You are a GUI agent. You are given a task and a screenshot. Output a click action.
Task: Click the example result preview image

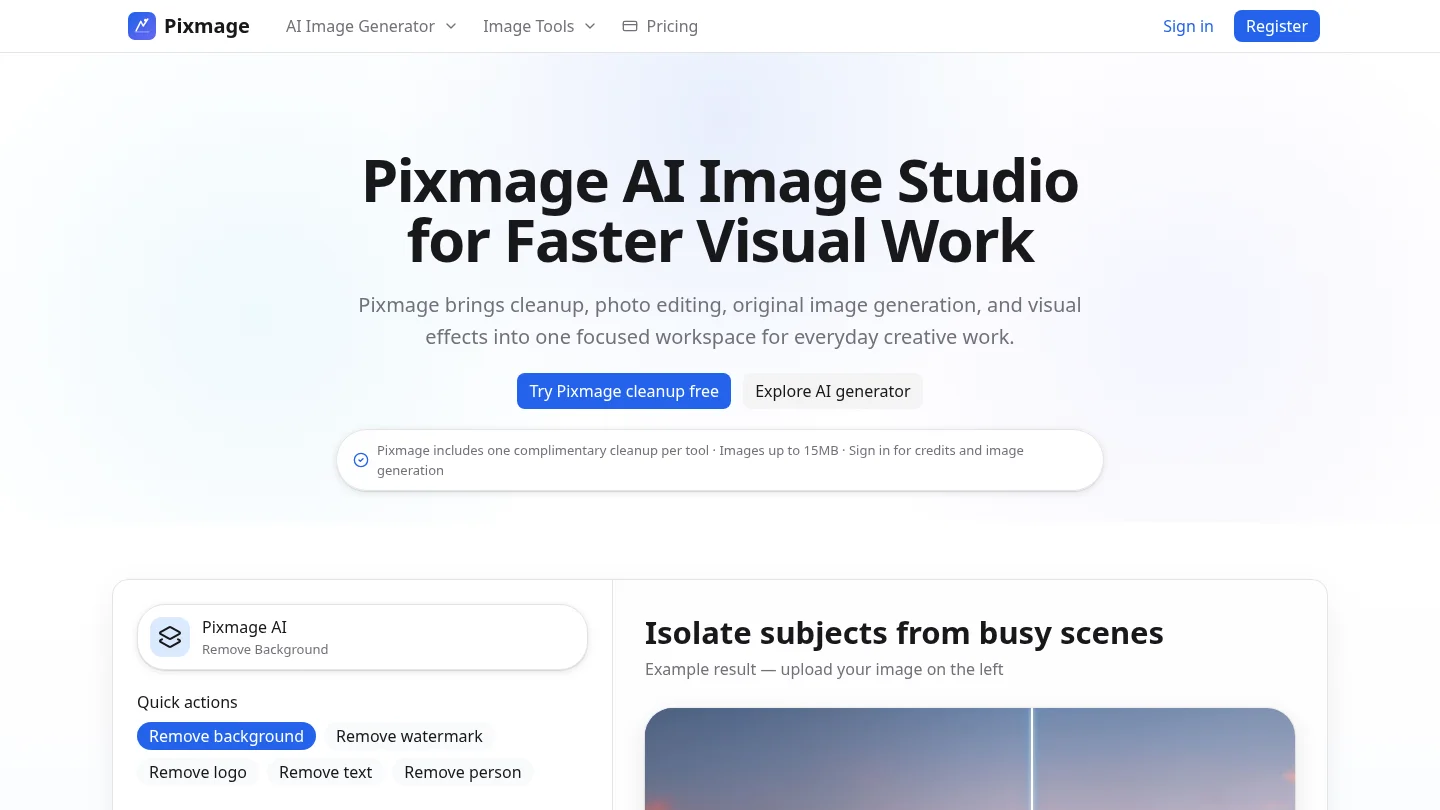[x=970, y=759]
